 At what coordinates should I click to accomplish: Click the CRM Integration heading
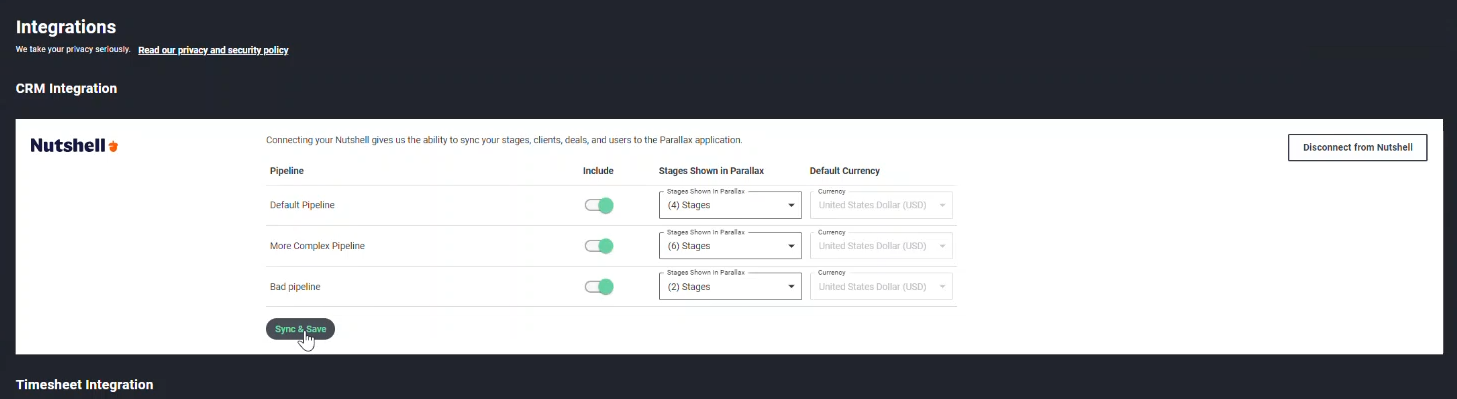(x=66, y=89)
